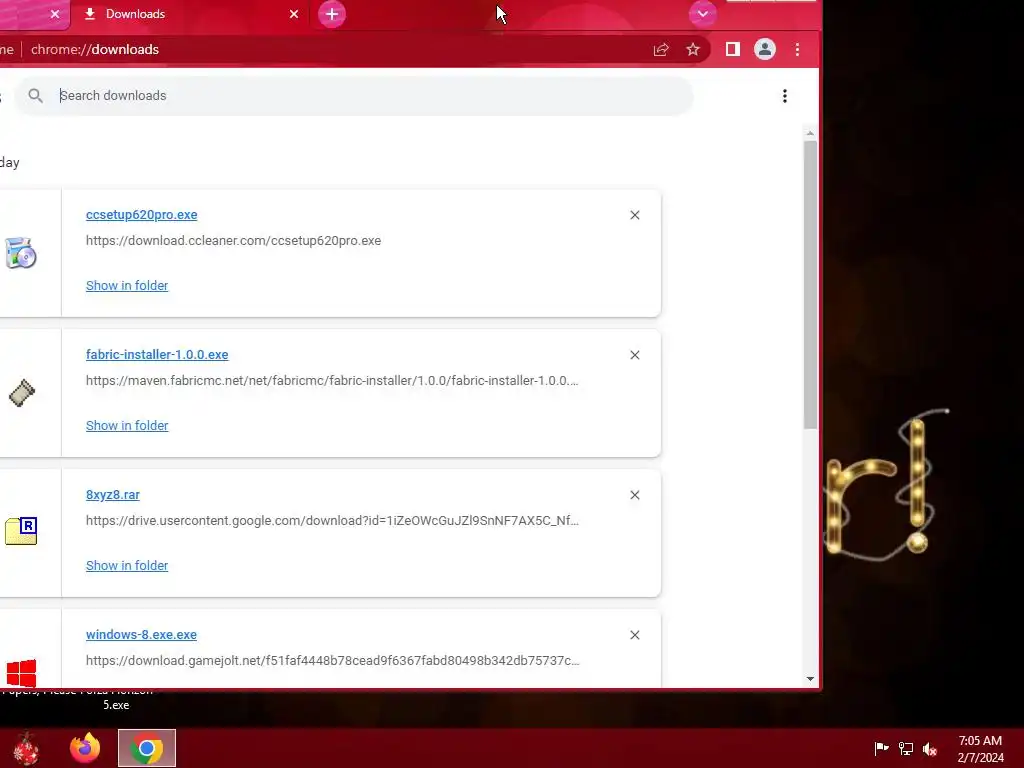Open the taskbar clock showing 7:05 AM
The height and width of the screenshot is (768, 1024).
click(980, 749)
